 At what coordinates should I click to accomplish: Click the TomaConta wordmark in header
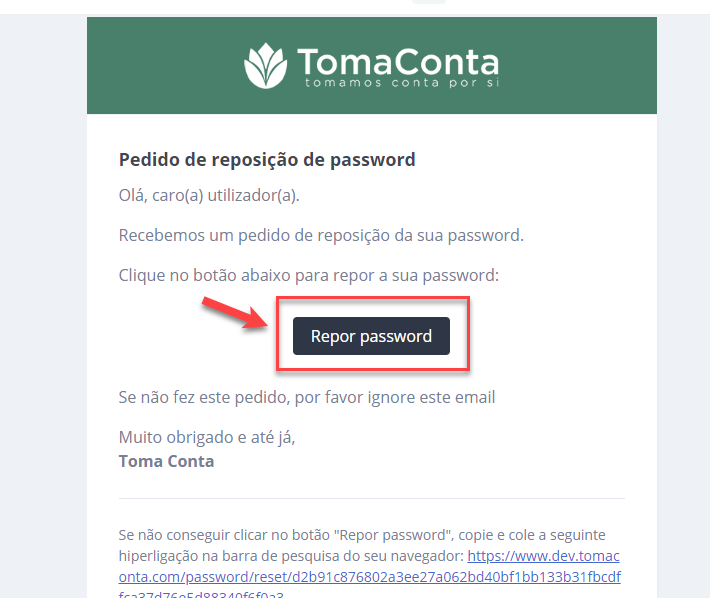point(398,61)
